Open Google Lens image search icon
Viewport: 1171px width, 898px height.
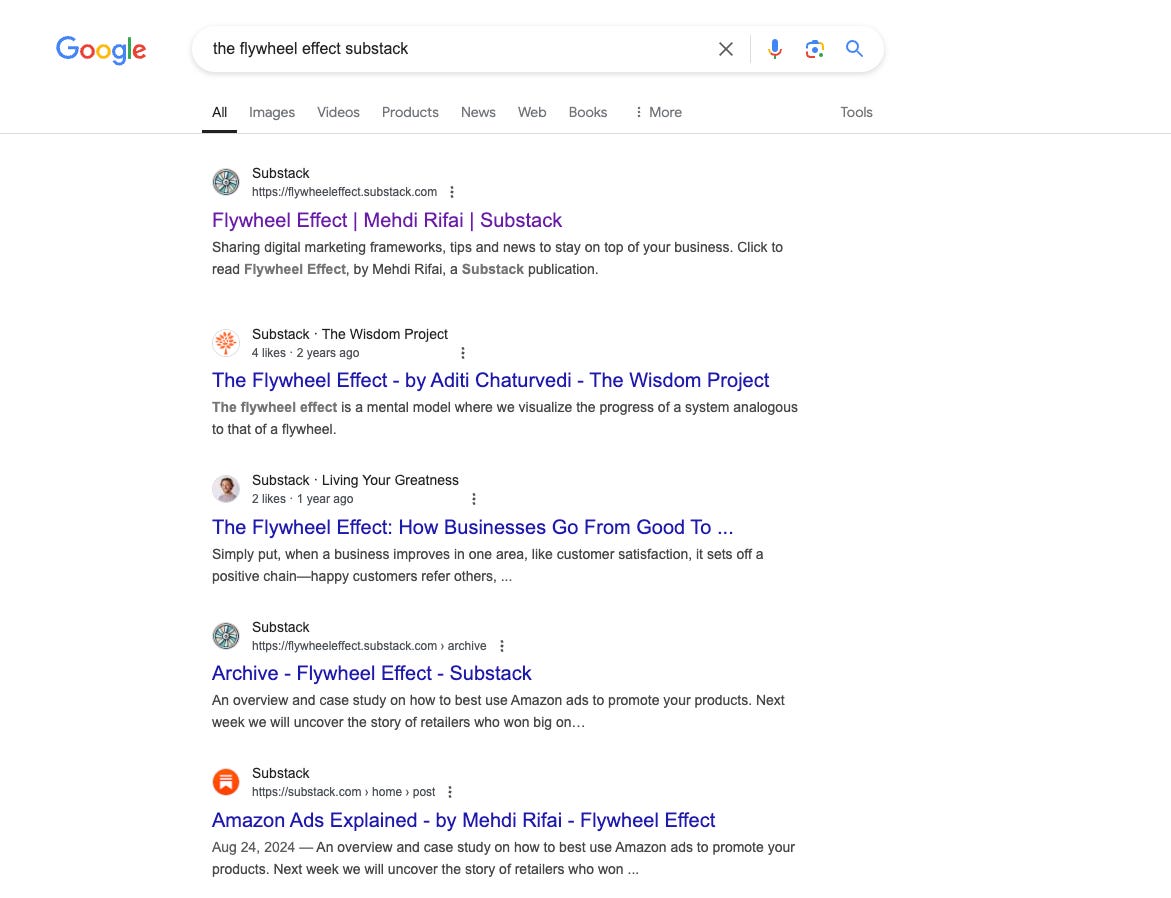coord(814,49)
